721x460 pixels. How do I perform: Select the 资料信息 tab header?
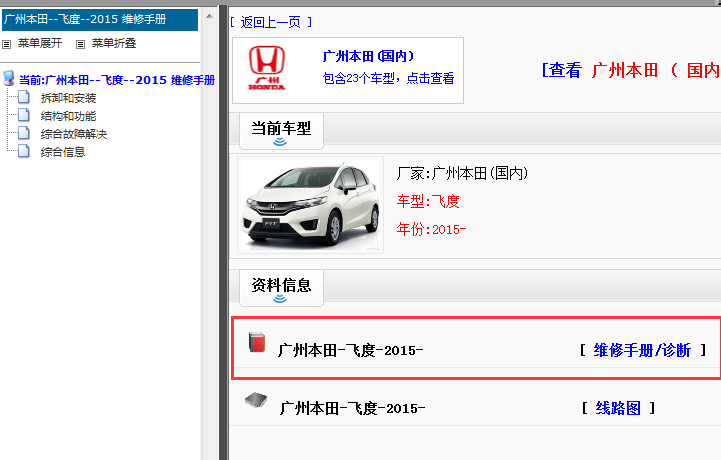(x=281, y=288)
